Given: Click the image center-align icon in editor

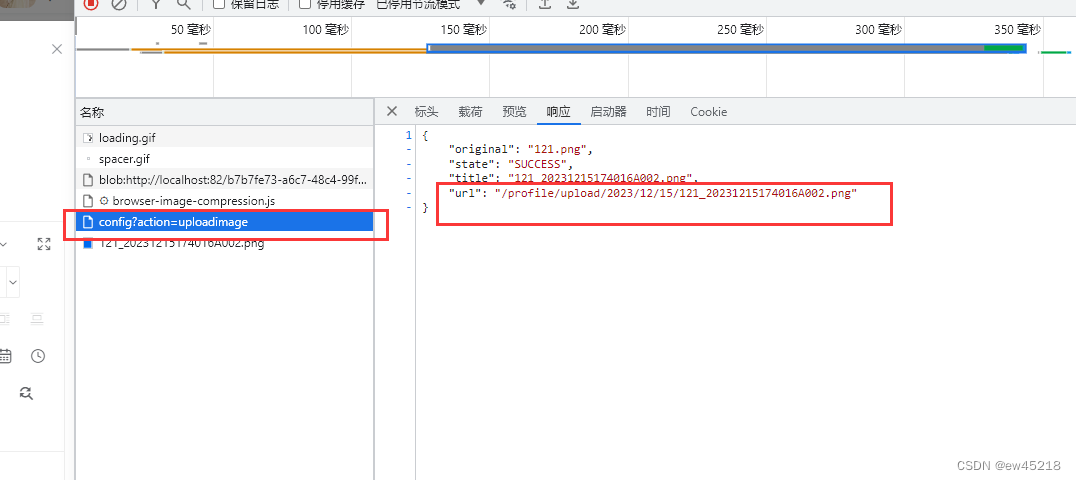Looking at the screenshot, I should (38, 319).
